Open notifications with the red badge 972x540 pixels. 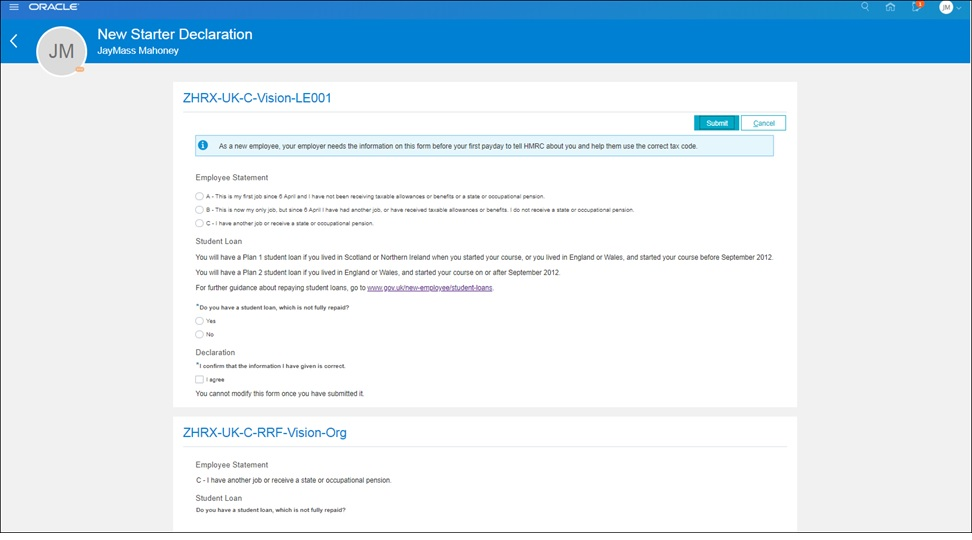(916, 7)
